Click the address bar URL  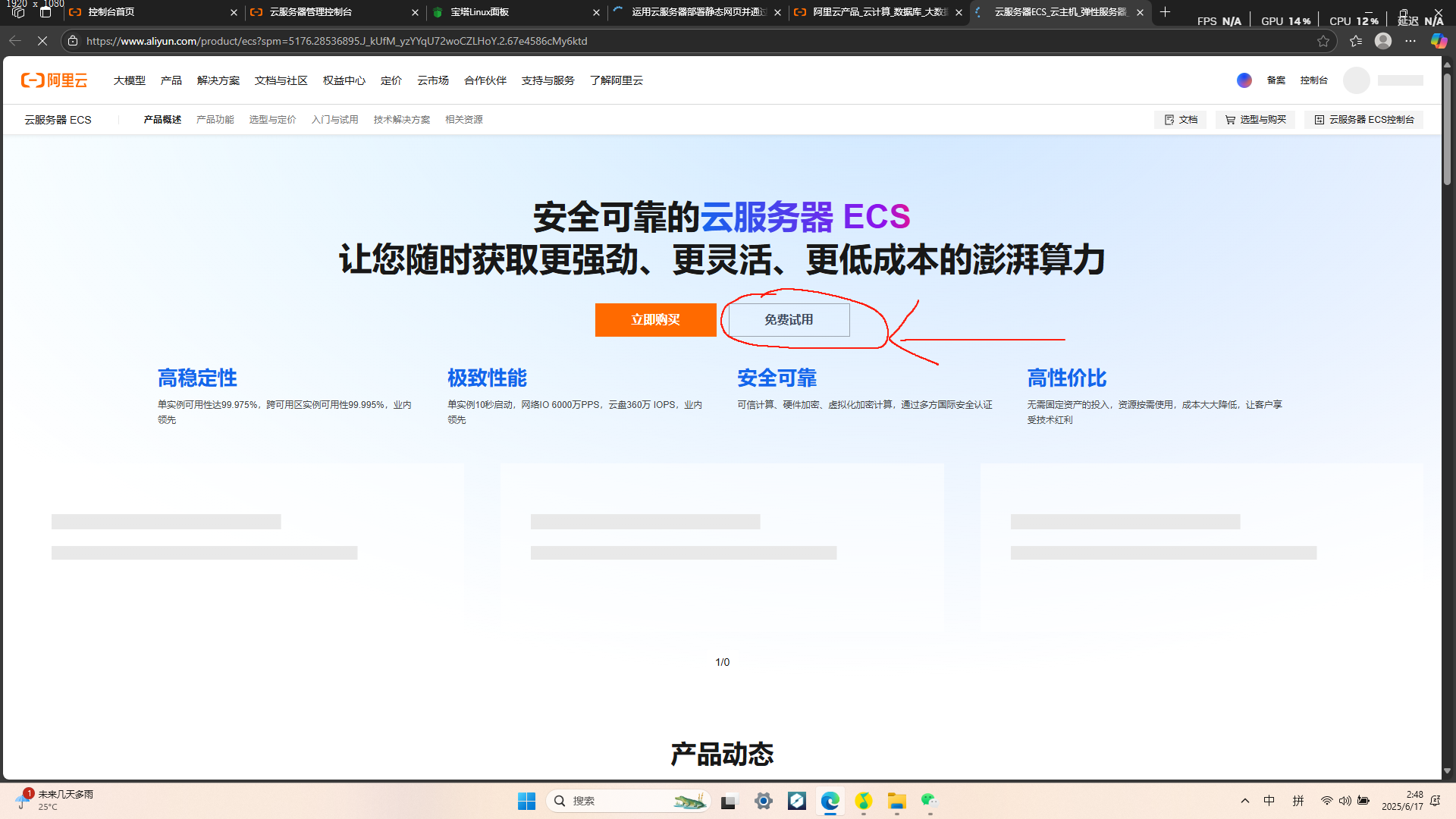tap(337, 41)
